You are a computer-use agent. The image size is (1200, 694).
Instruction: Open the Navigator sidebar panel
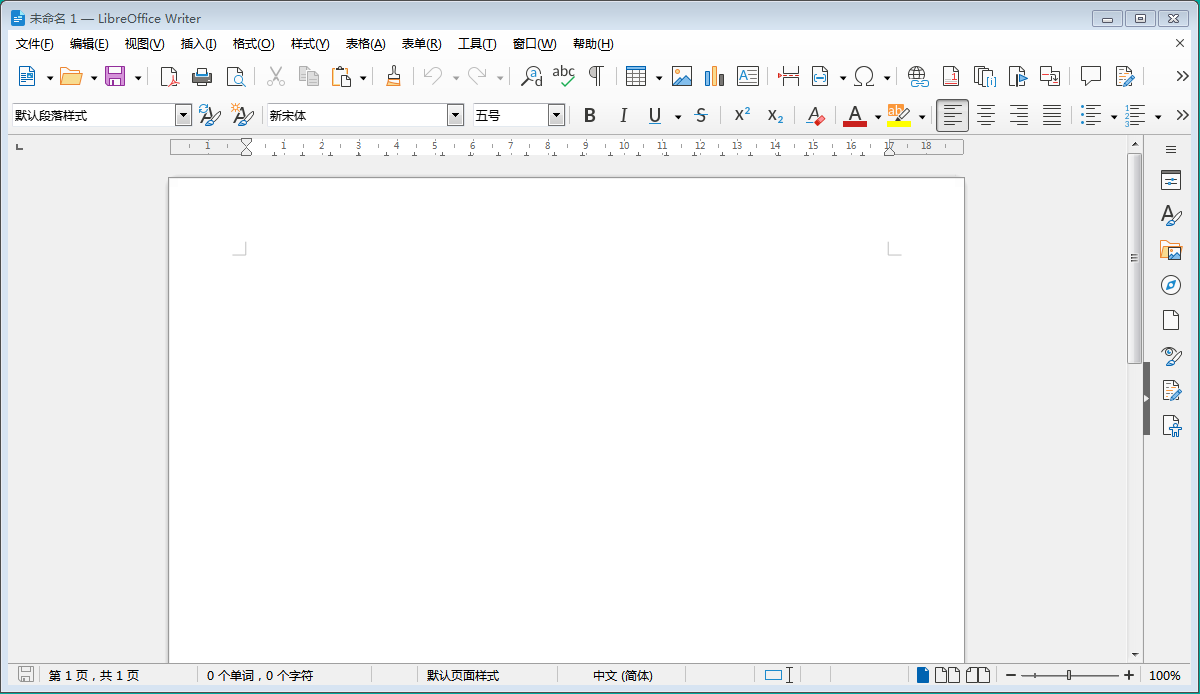(1171, 285)
